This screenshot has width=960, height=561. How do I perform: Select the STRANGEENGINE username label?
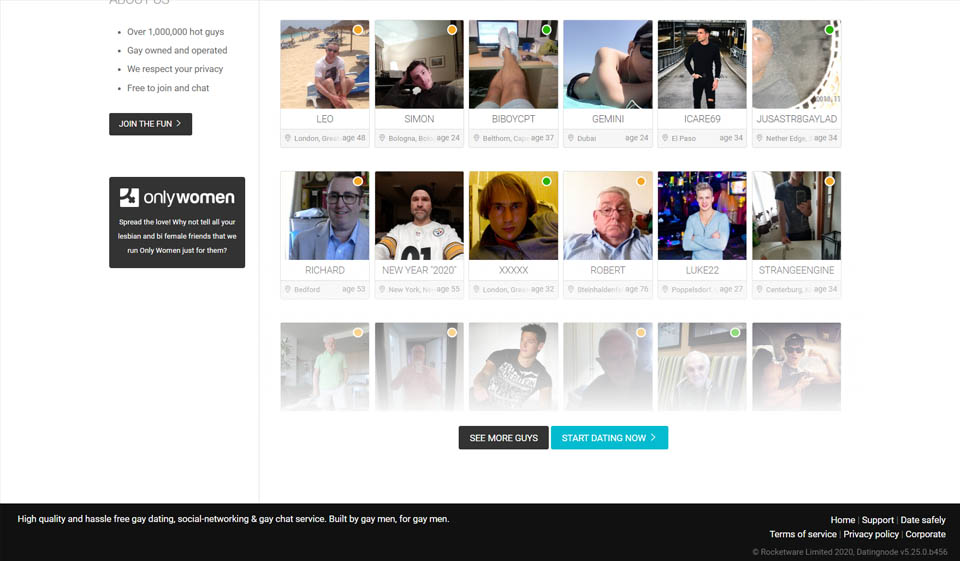click(796, 270)
